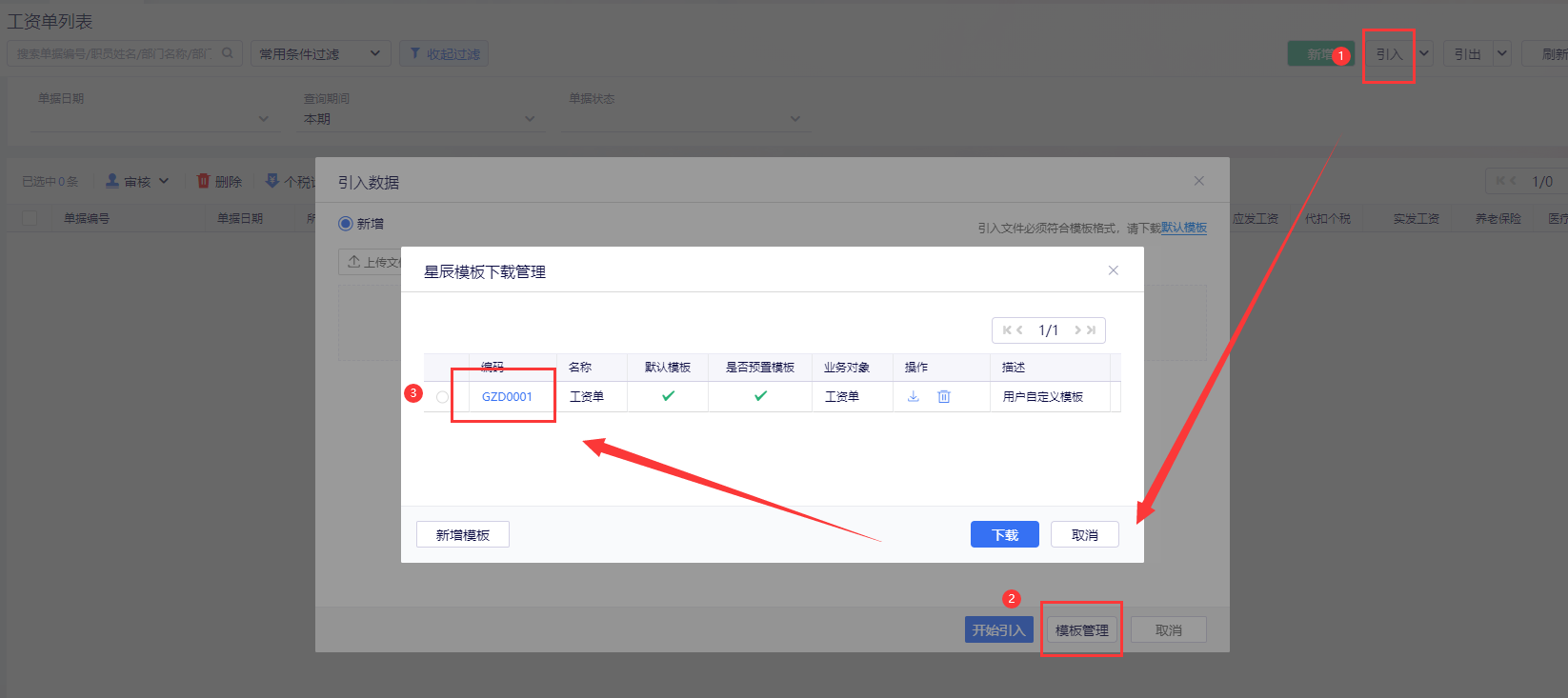1568x698 pixels.
Task: Click the 引入 toolbar button
Action: click(1389, 53)
